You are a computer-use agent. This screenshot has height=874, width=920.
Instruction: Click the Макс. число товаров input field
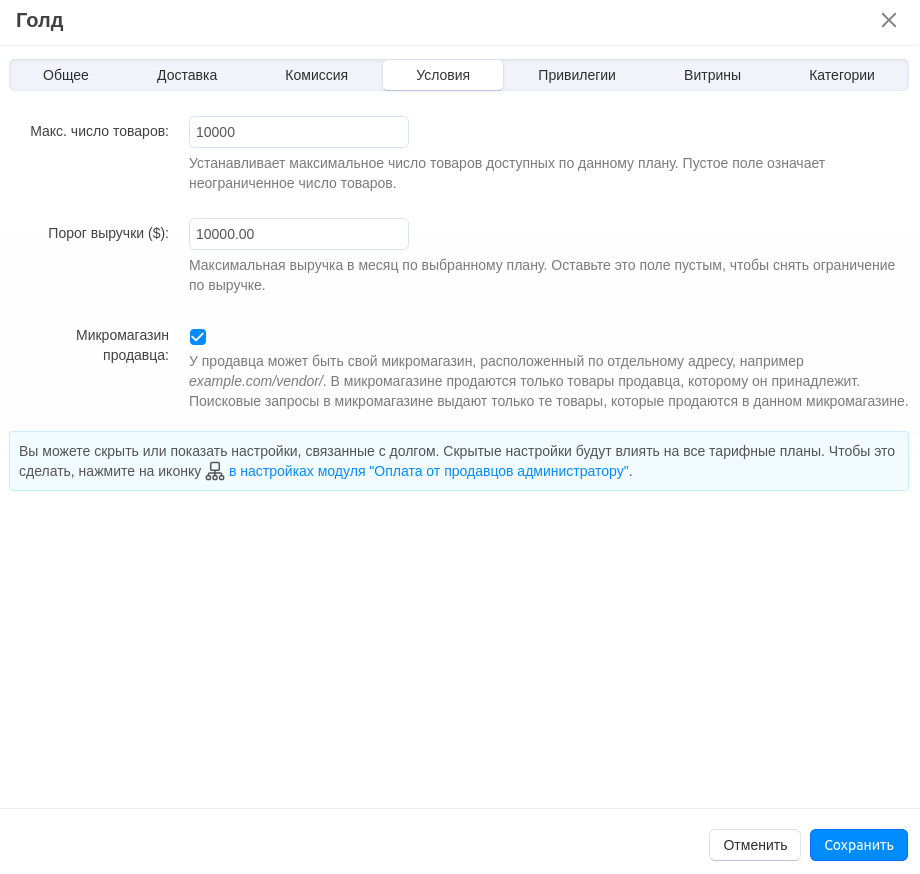298,132
